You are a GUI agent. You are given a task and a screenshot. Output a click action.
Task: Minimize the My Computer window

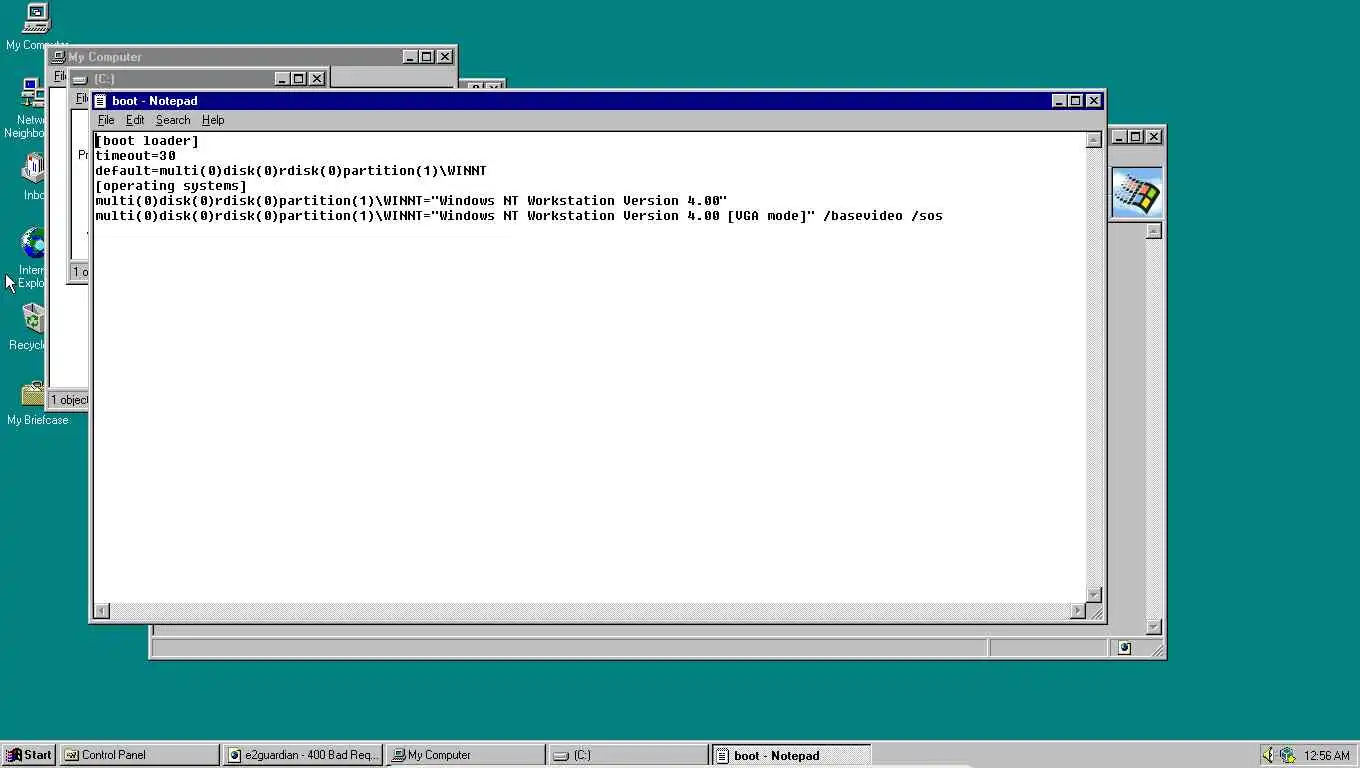tap(410, 57)
